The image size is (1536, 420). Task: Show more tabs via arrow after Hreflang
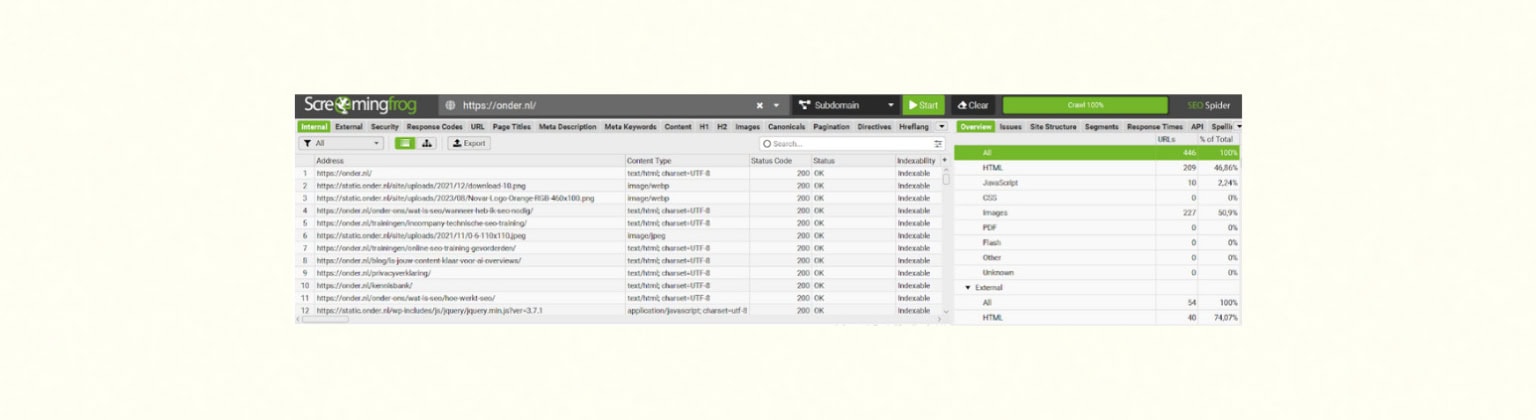tap(941, 127)
